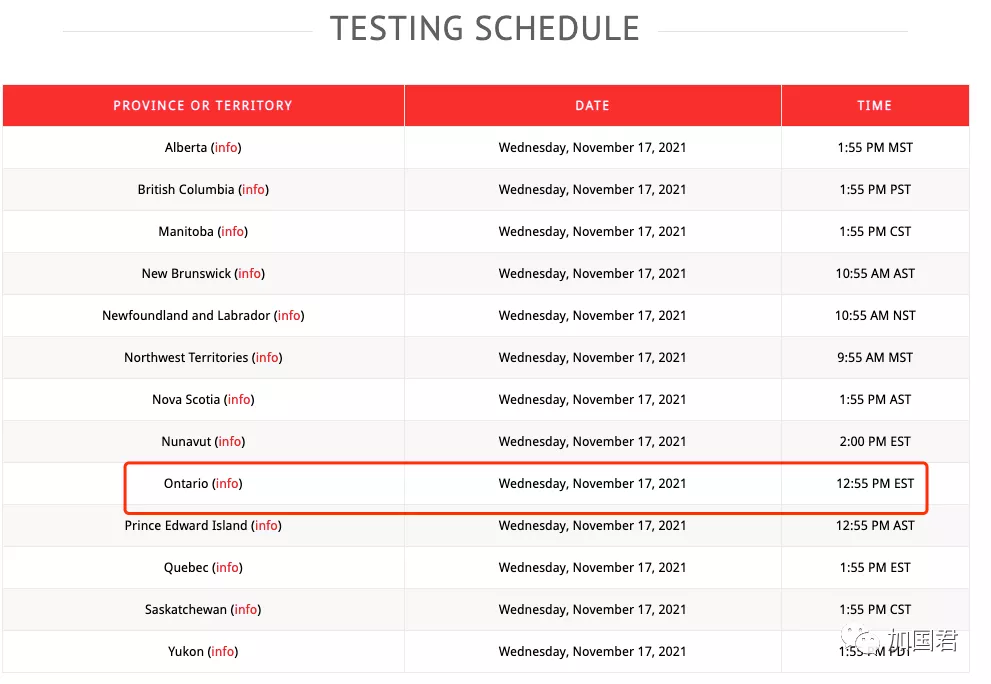Click the Province or Territory column header
This screenshot has height=684, width=991.
[203, 106]
